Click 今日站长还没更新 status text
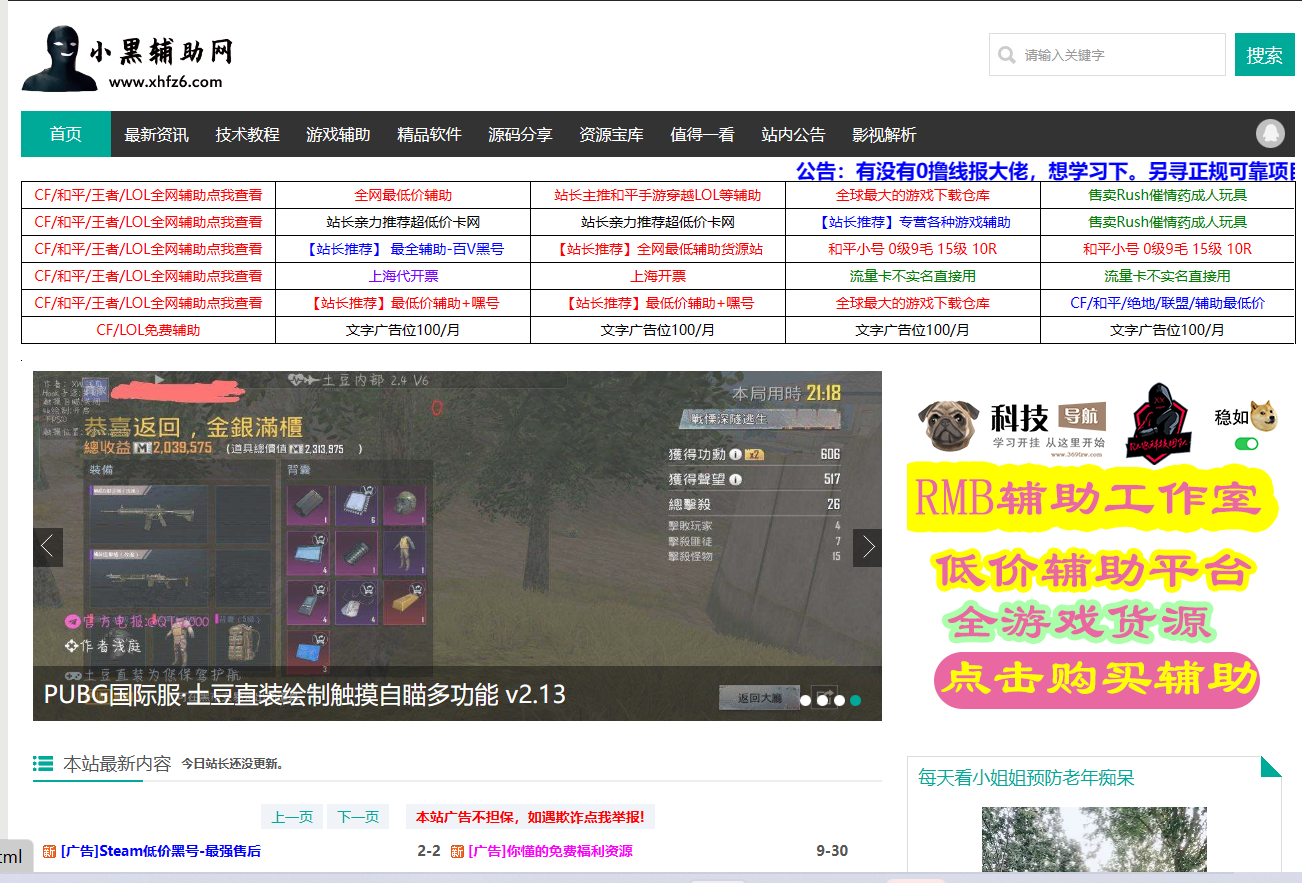This screenshot has width=1302, height=883. coord(232,764)
